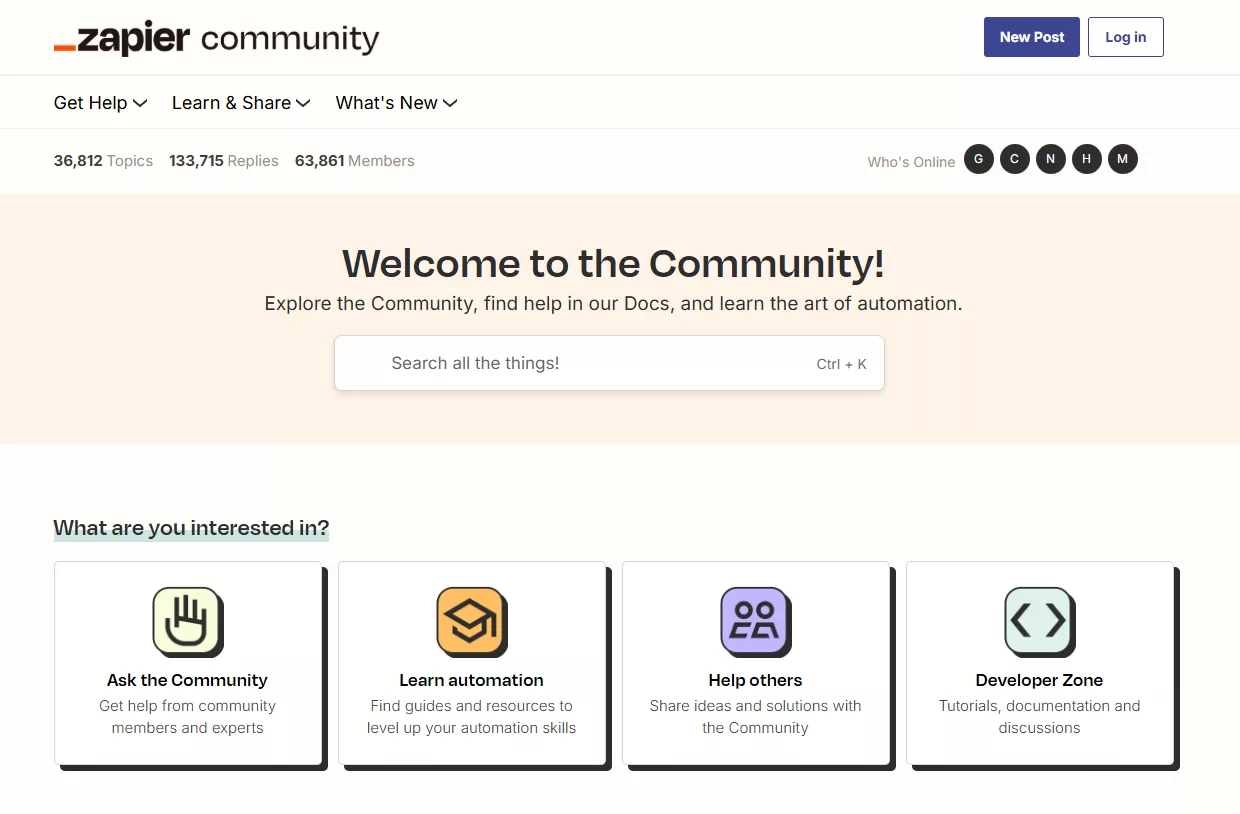Image resolution: width=1240 pixels, height=814 pixels.
Task: Open the code brackets Developer Zone icon
Action: tap(1039, 621)
